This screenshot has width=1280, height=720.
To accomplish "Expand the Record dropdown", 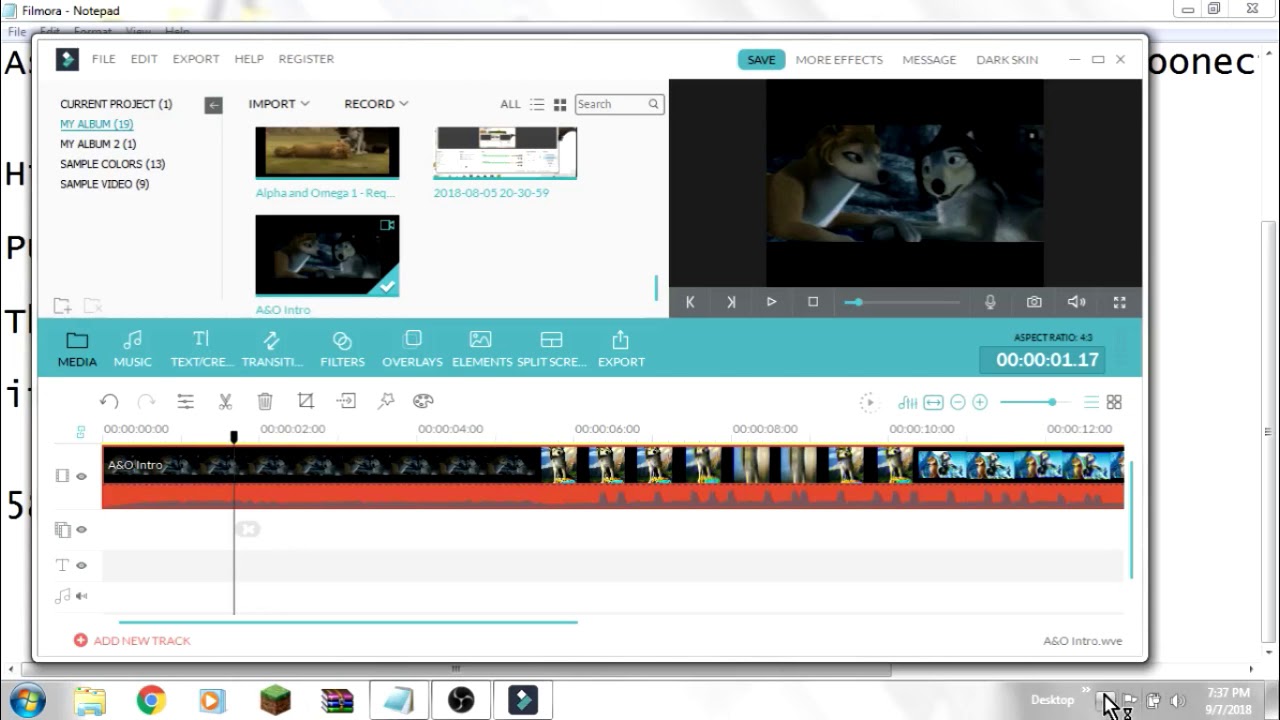I will [x=376, y=104].
